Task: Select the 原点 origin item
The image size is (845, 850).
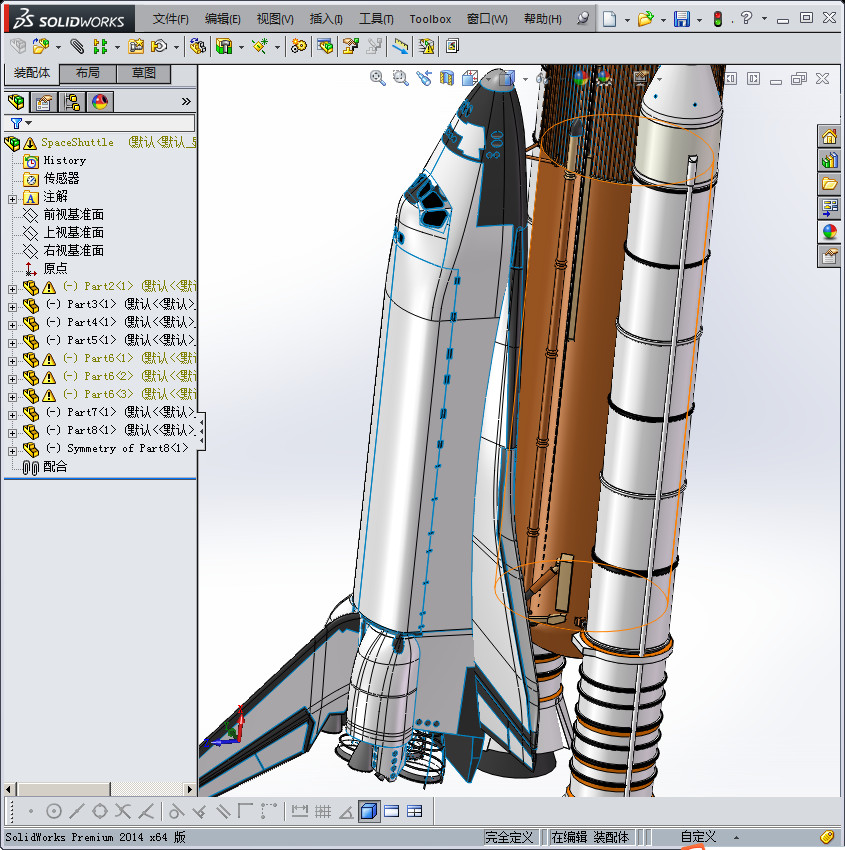Action: [x=55, y=268]
